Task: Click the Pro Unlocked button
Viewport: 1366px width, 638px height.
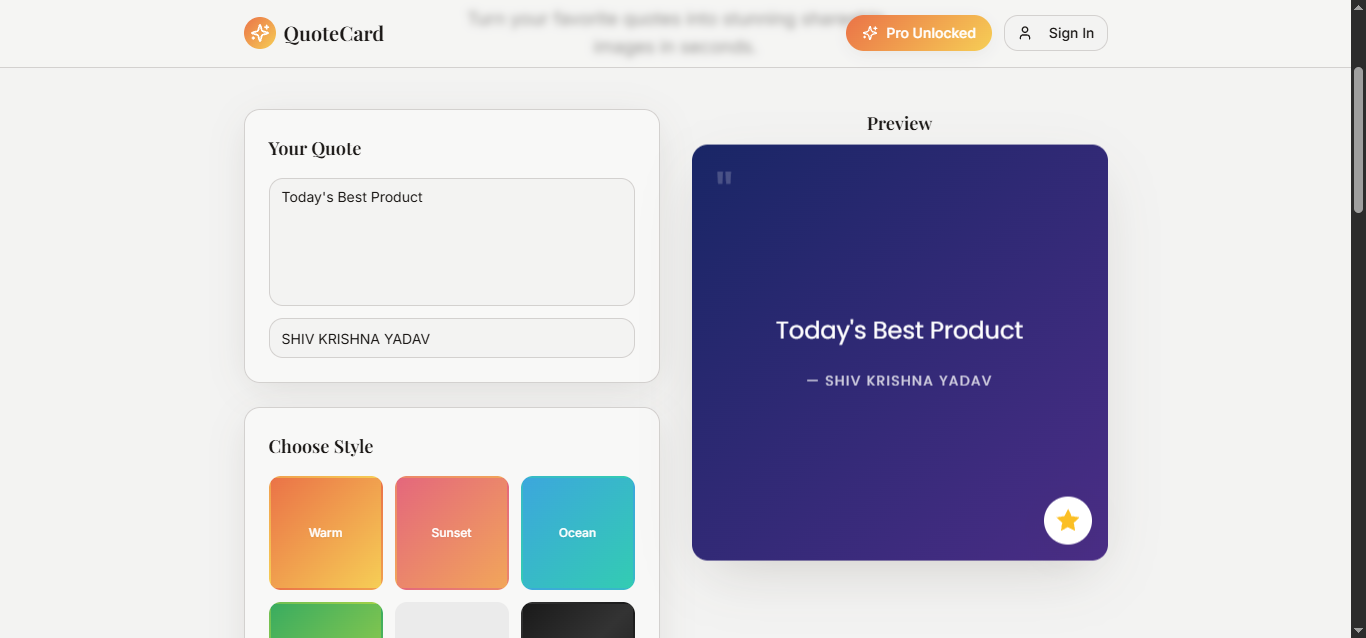Action: pos(918,33)
